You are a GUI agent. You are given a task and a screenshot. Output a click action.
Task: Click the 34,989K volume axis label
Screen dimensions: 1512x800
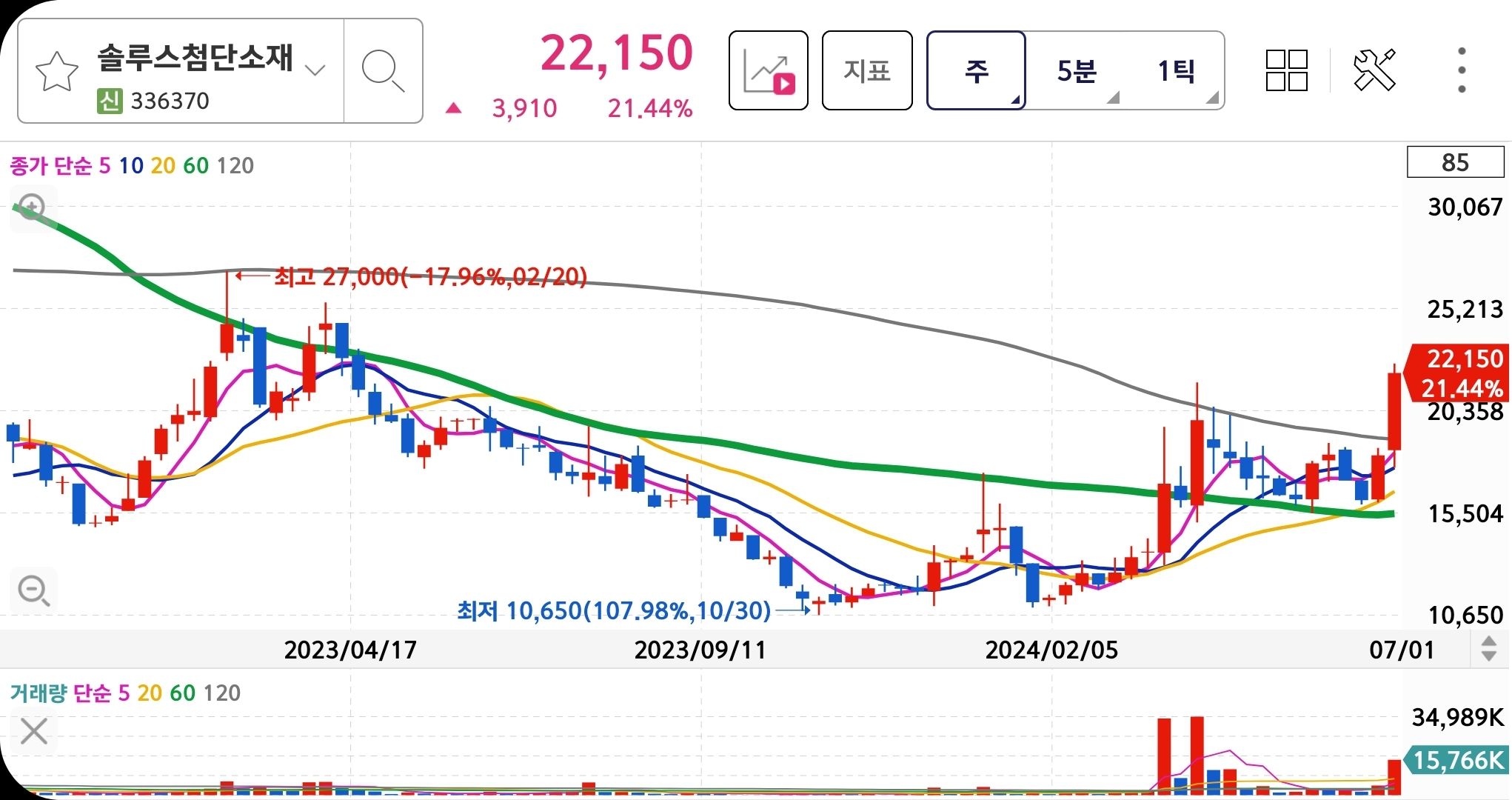tap(1458, 717)
